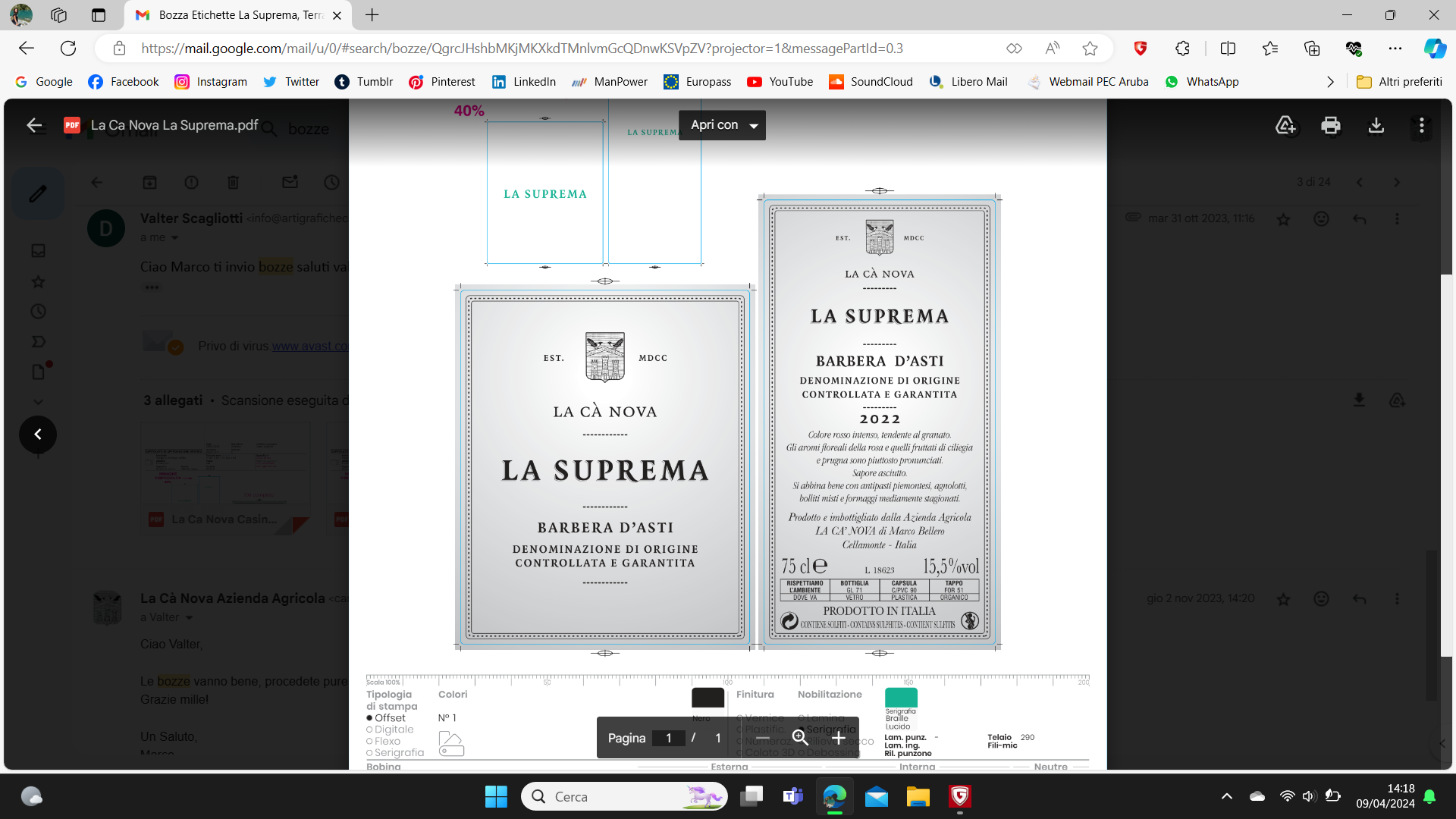This screenshot has height=819, width=1456.
Task: Click the Pagina page number field
Action: pyautogui.click(x=668, y=738)
